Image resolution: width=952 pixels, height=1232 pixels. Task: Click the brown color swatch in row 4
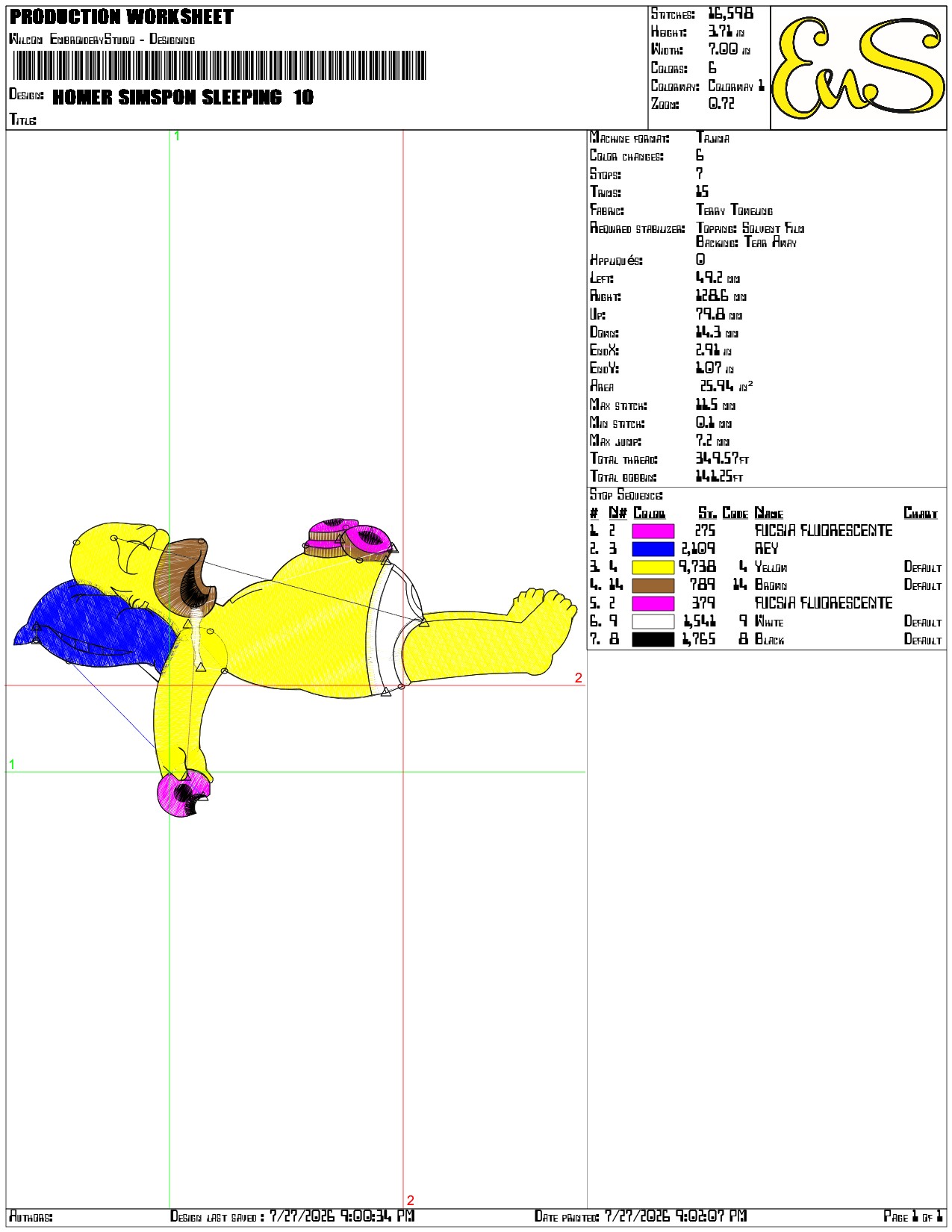point(653,585)
